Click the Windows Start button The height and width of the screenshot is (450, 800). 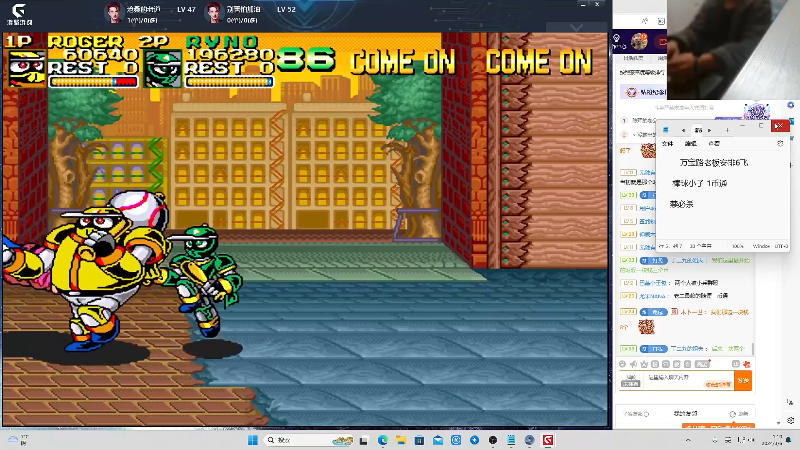(x=253, y=440)
